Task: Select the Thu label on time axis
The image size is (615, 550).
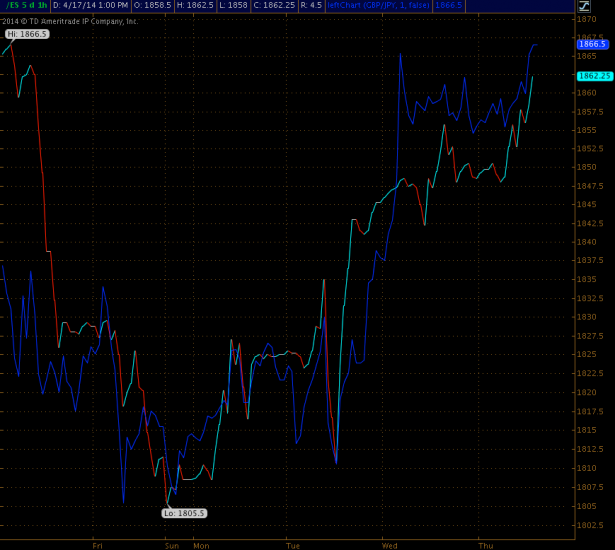Action: pyautogui.click(x=485, y=546)
